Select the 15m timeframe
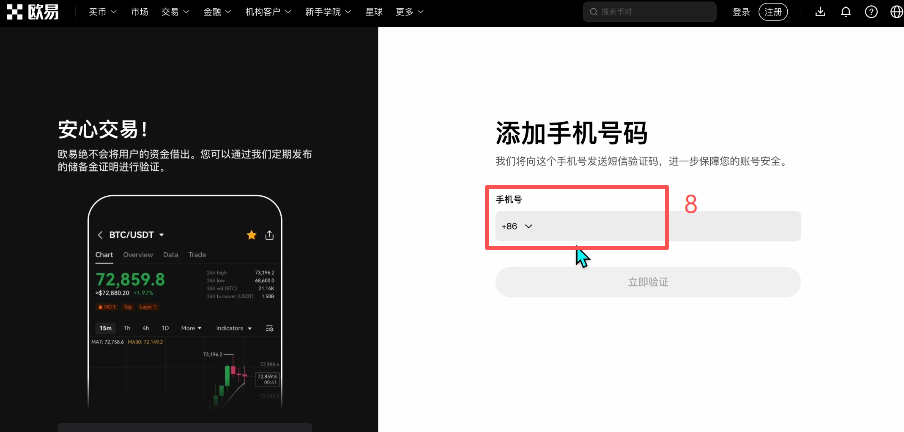 (x=106, y=328)
